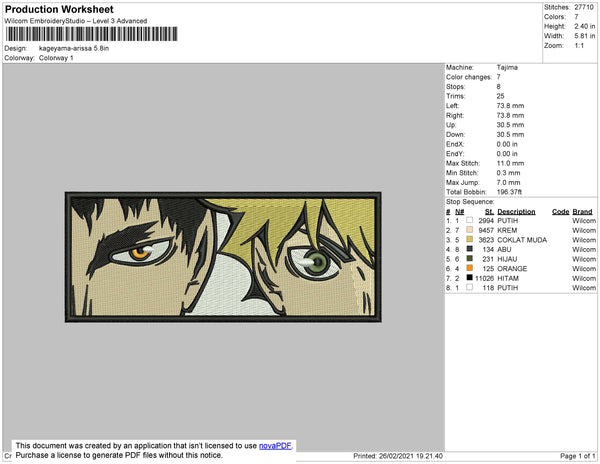The image size is (600, 464).
Task: Click the white PUTIH 2994 color swatch
Action: click(x=470, y=220)
